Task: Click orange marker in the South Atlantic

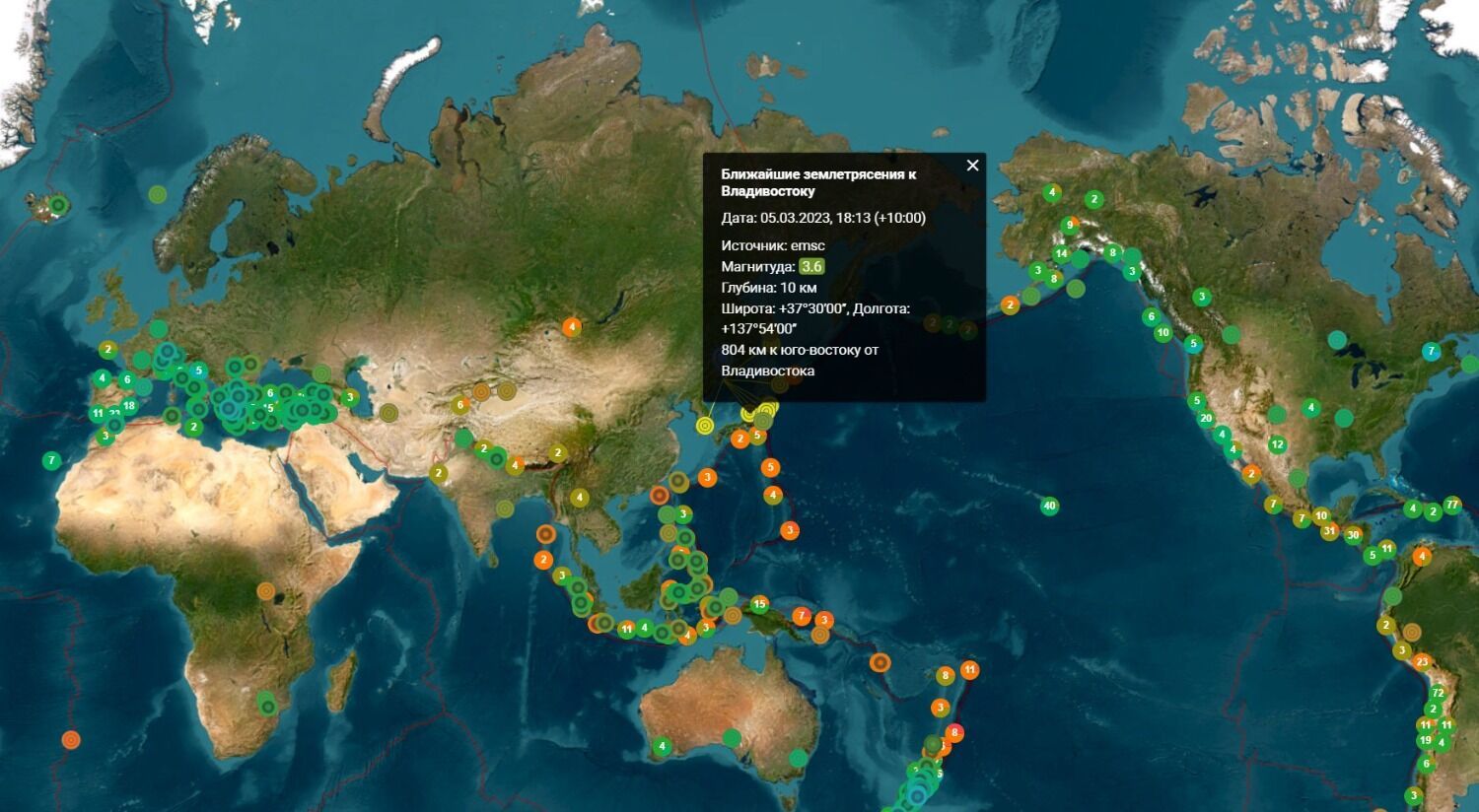Action: pos(70,739)
